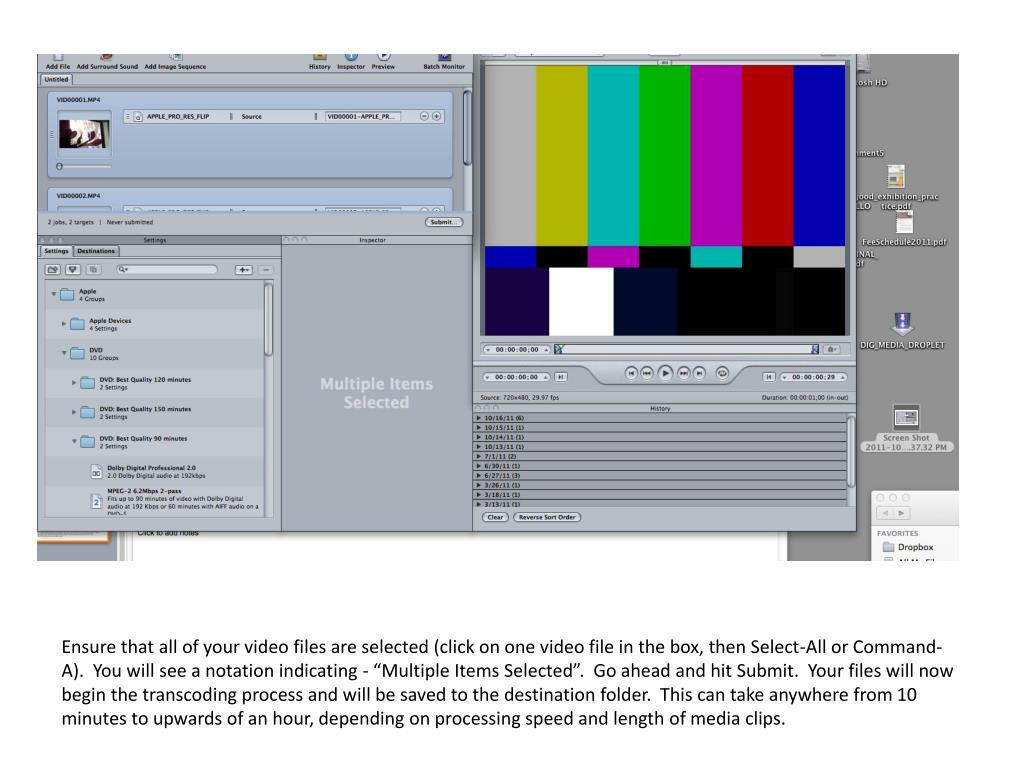Toggle loop playback in preview
Image resolution: width=1024 pixels, height=768 pixels.
click(x=722, y=373)
